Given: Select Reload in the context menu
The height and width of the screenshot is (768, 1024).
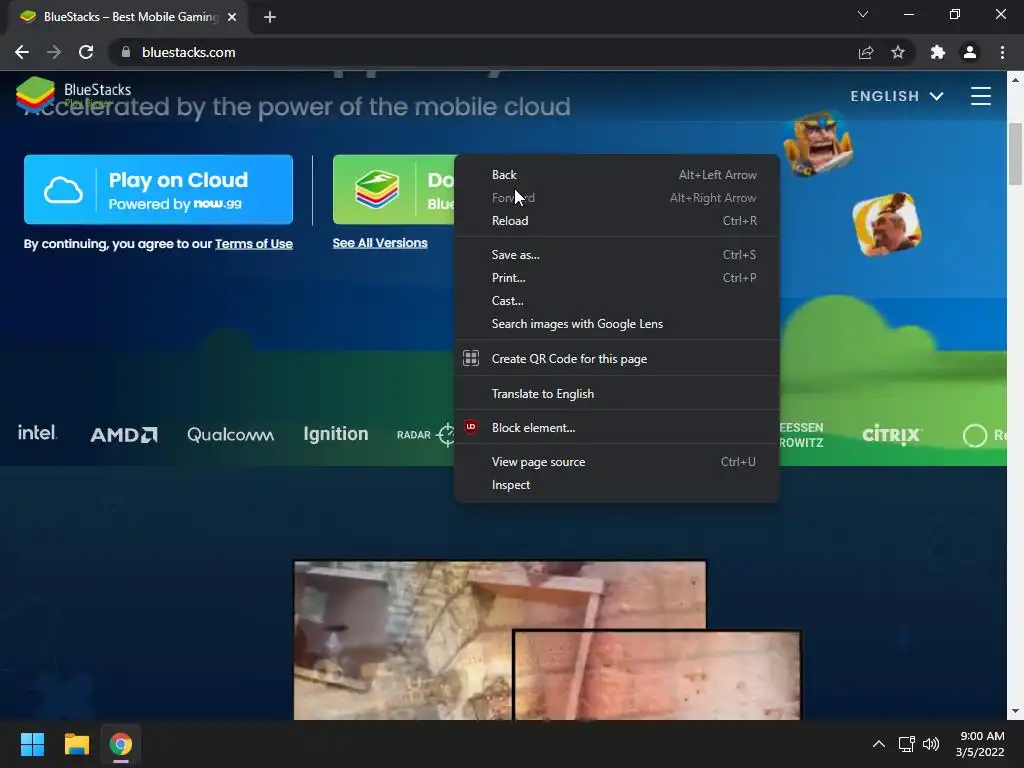Looking at the screenshot, I should 616,221.
